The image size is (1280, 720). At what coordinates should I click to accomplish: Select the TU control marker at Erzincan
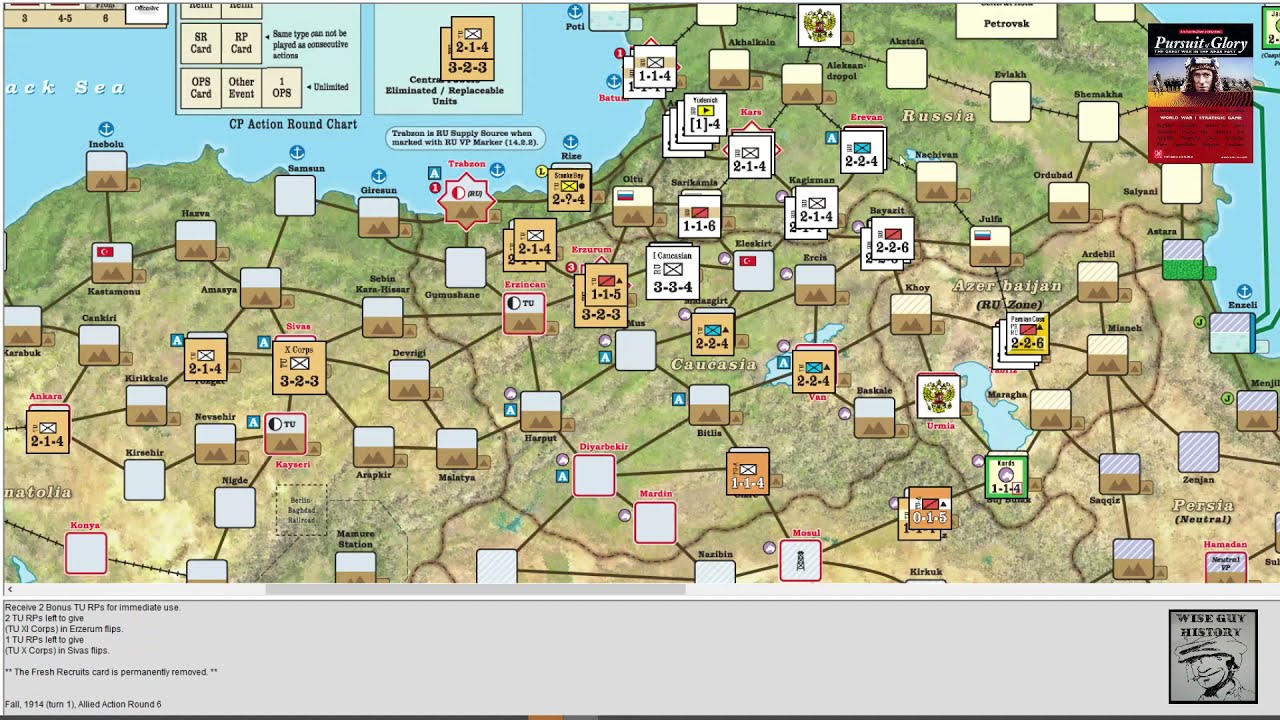tap(524, 312)
